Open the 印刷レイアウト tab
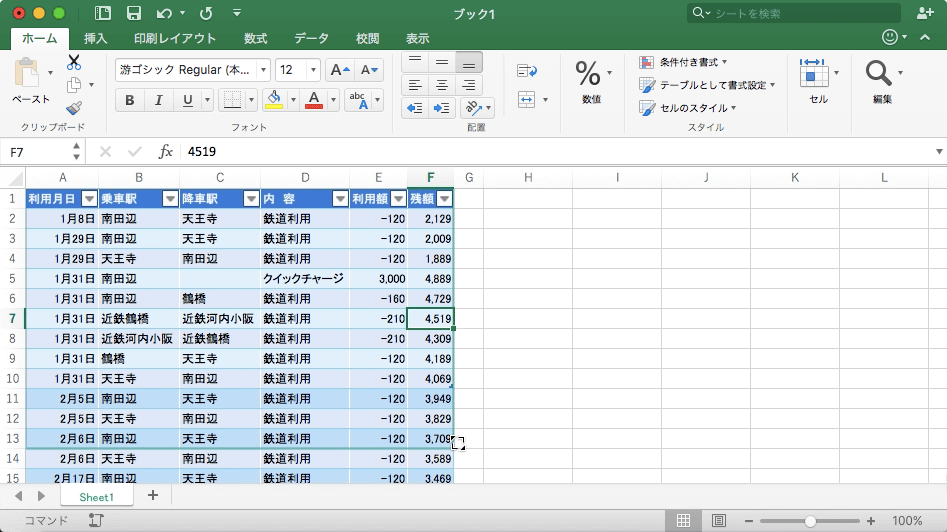The image size is (947, 532). pos(175,39)
